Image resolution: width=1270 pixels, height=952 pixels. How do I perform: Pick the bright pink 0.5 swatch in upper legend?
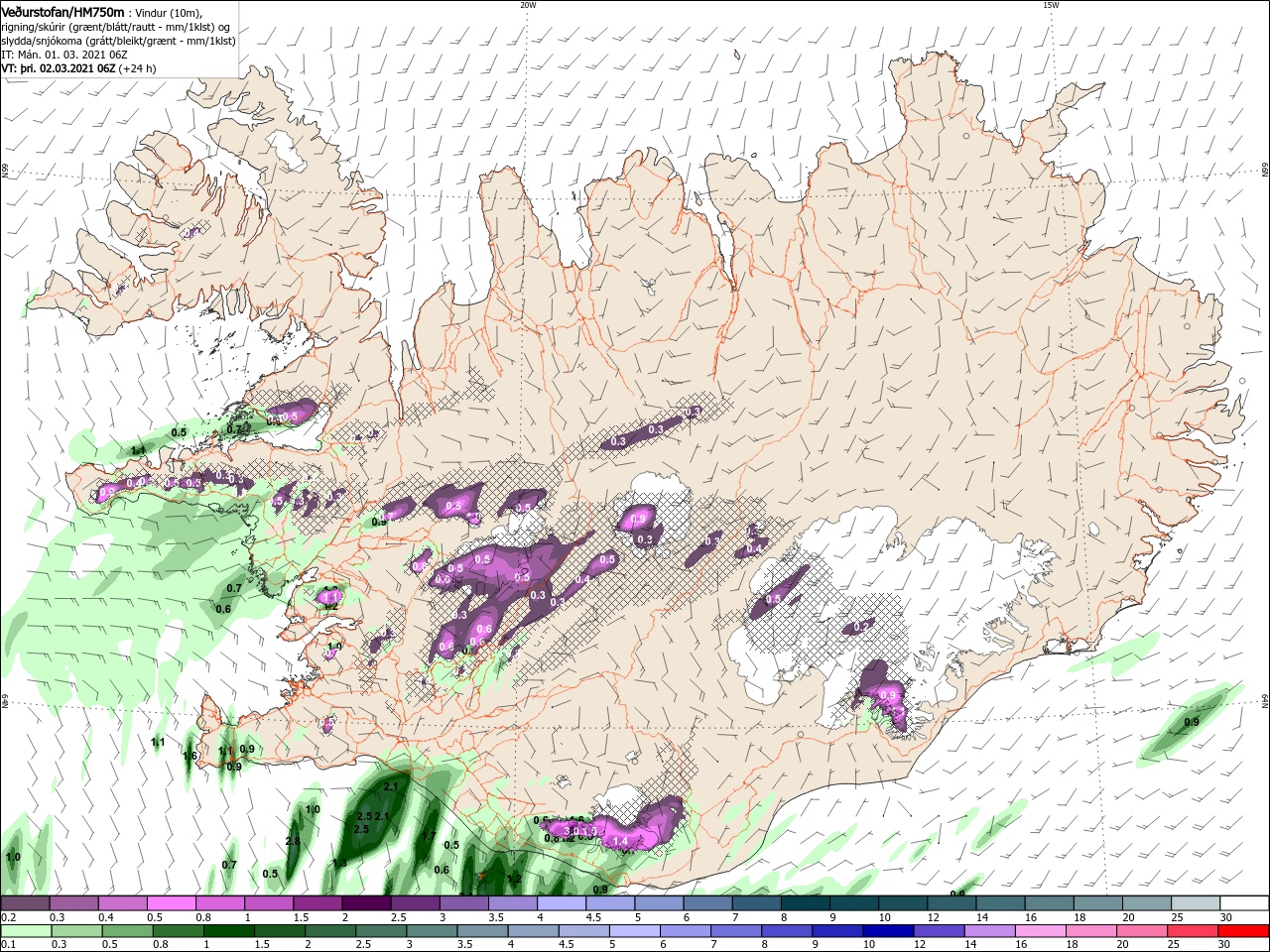[172, 903]
